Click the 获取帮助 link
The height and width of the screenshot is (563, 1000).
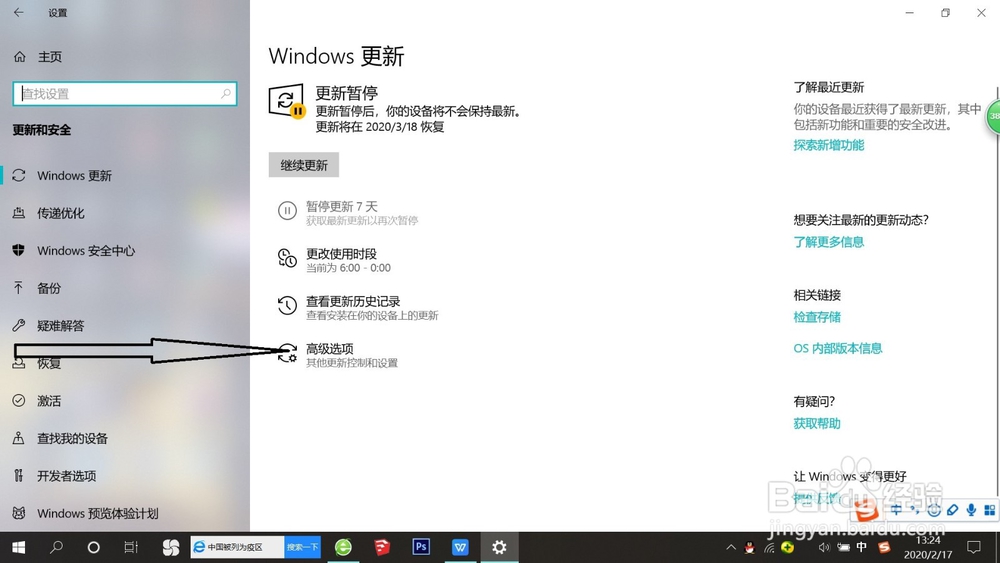(x=817, y=423)
